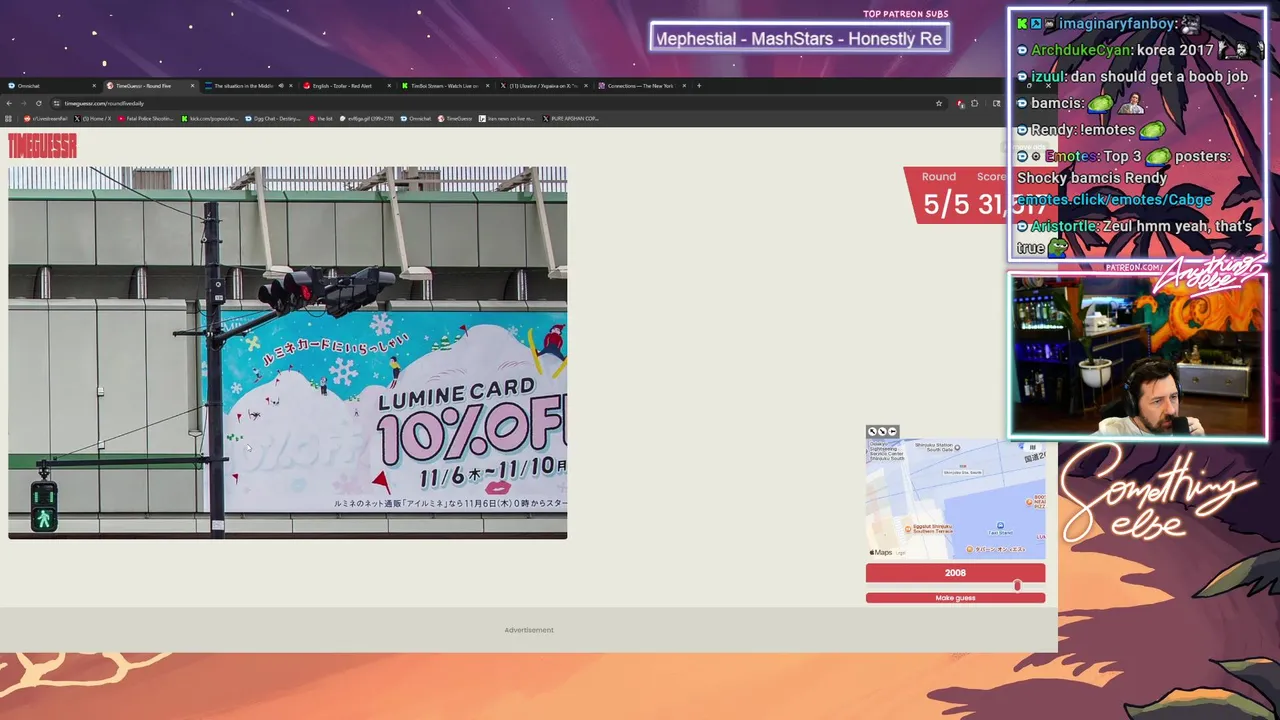Click the map pin toggle icon
Image resolution: width=1280 pixels, height=720 pixels.
click(x=892, y=432)
